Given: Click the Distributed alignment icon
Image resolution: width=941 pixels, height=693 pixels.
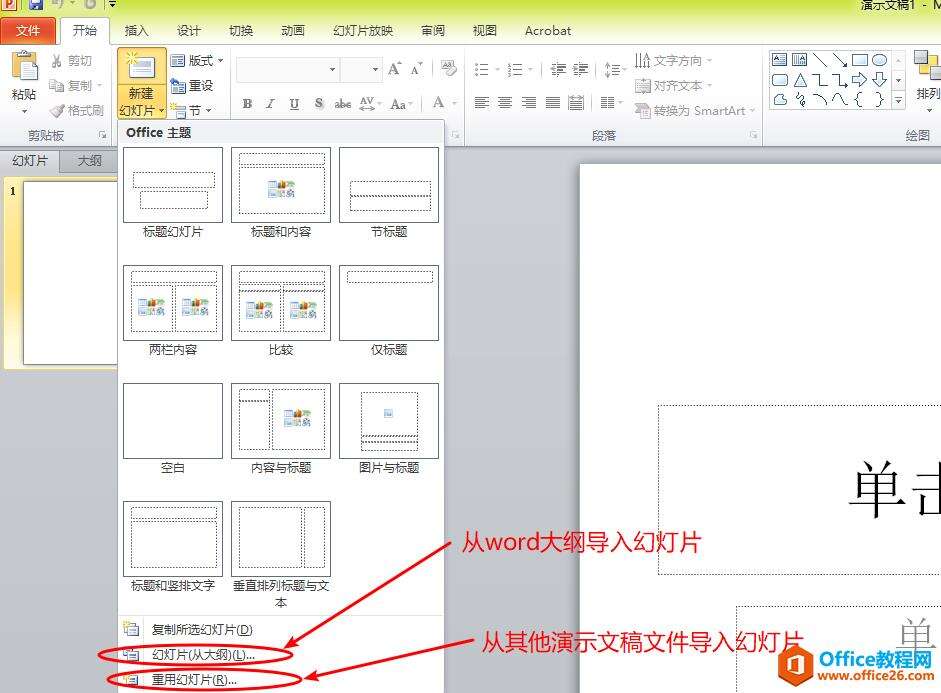Looking at the screenshot, I should click(576, 103).
